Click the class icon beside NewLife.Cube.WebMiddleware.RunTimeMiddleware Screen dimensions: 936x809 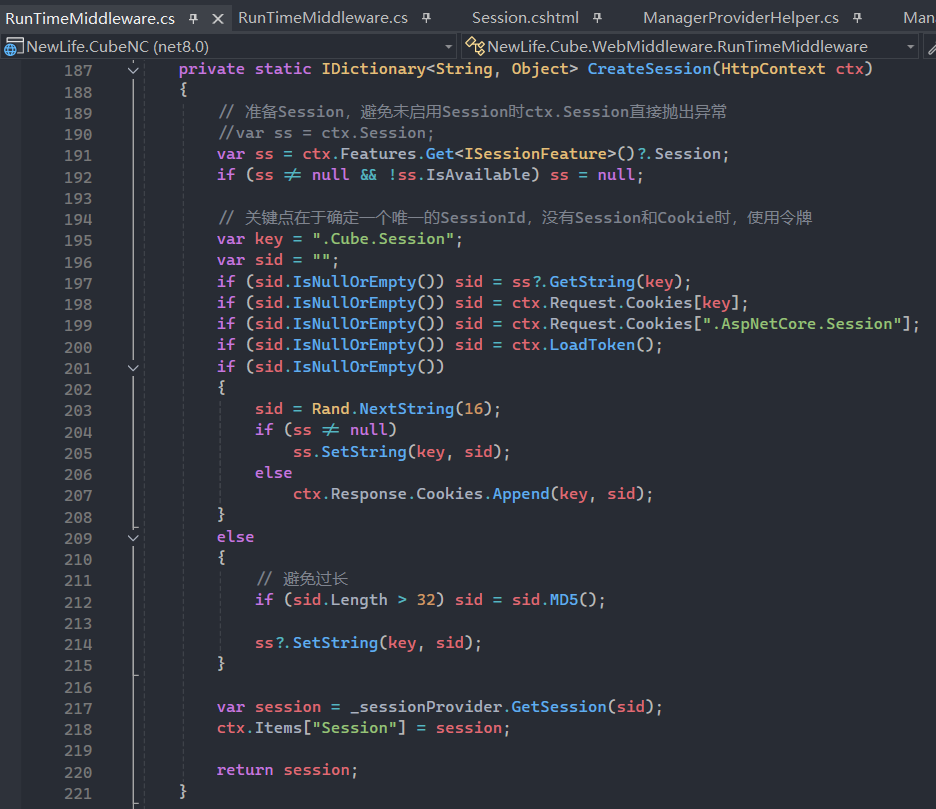click(x=475, y=47)
